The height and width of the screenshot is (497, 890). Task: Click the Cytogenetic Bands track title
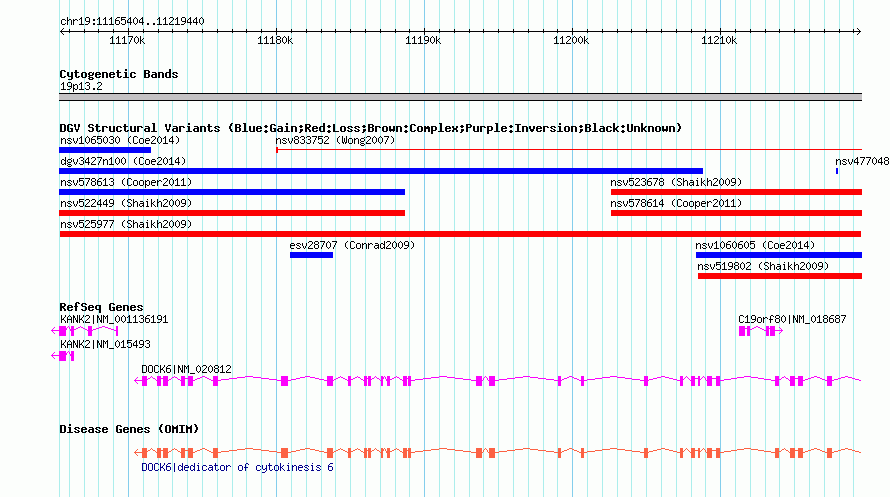pos(119,74)
